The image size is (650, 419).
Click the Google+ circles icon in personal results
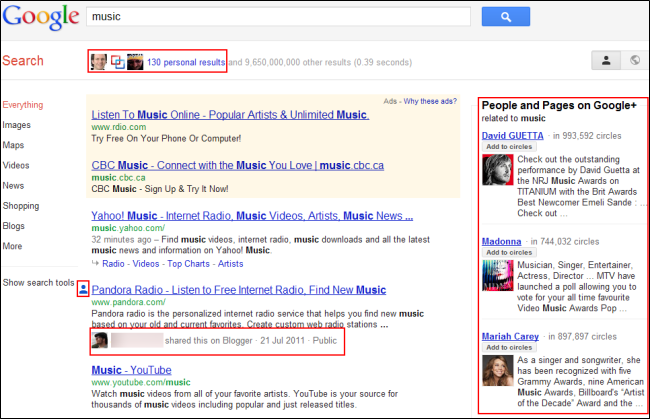117,62
